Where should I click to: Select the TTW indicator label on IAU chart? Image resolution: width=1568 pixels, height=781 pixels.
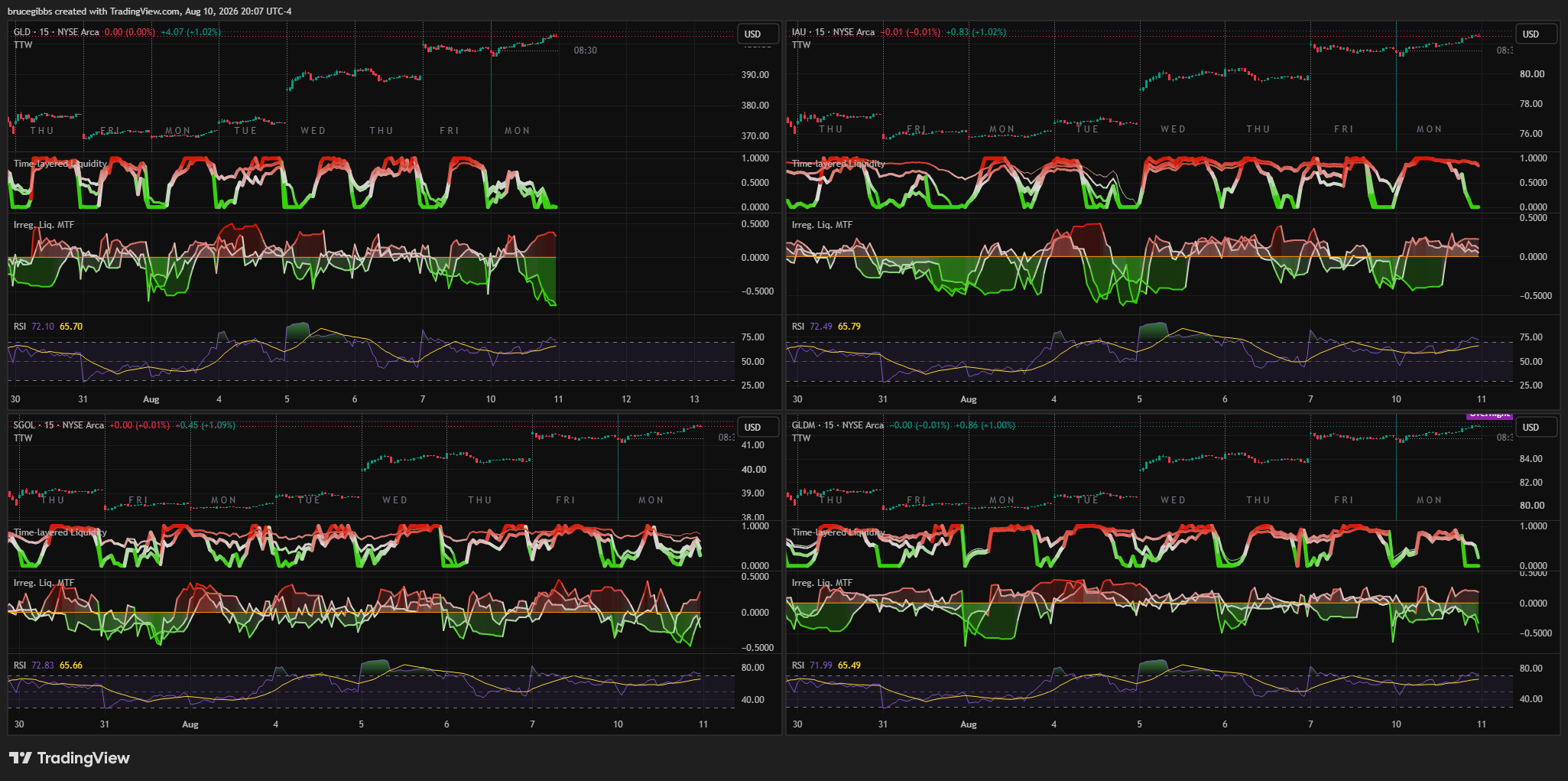pos(801,45)
